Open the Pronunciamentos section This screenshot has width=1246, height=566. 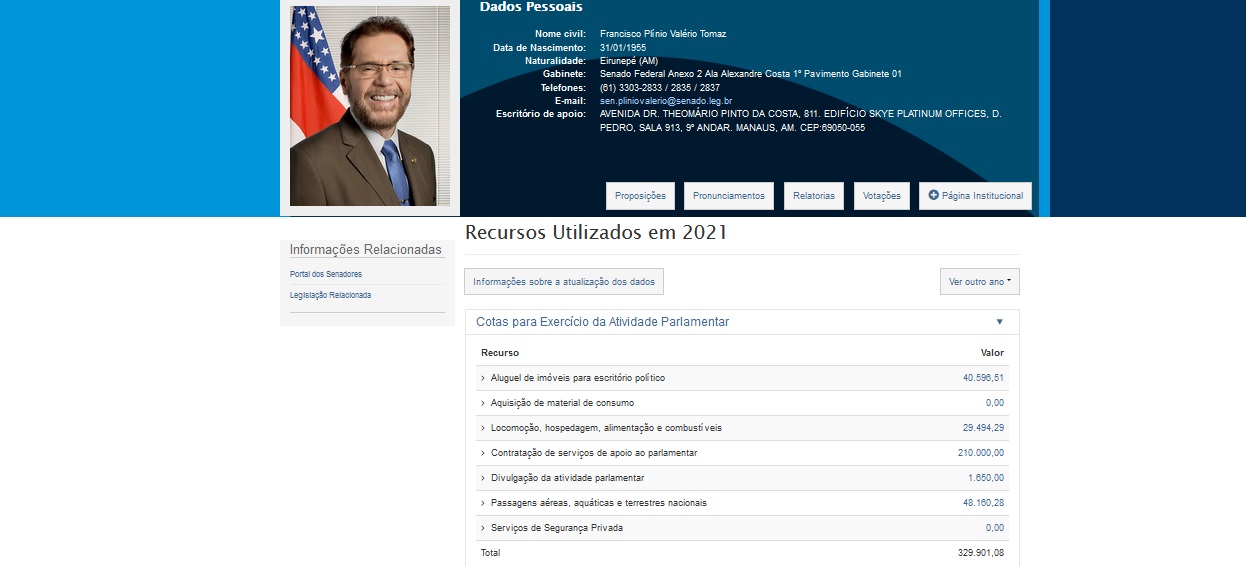729,196
